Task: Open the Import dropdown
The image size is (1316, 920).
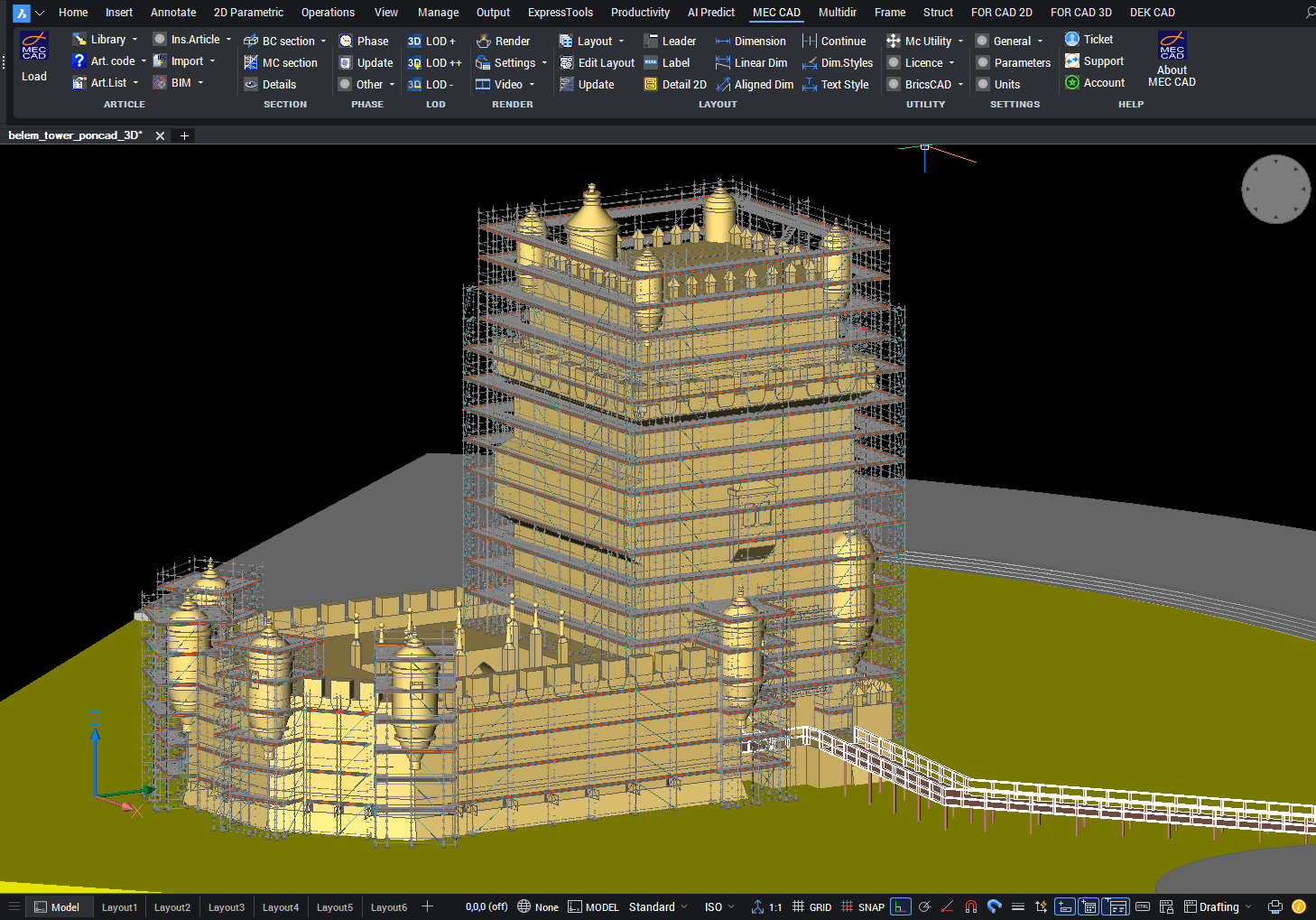Action: point(213,61)
